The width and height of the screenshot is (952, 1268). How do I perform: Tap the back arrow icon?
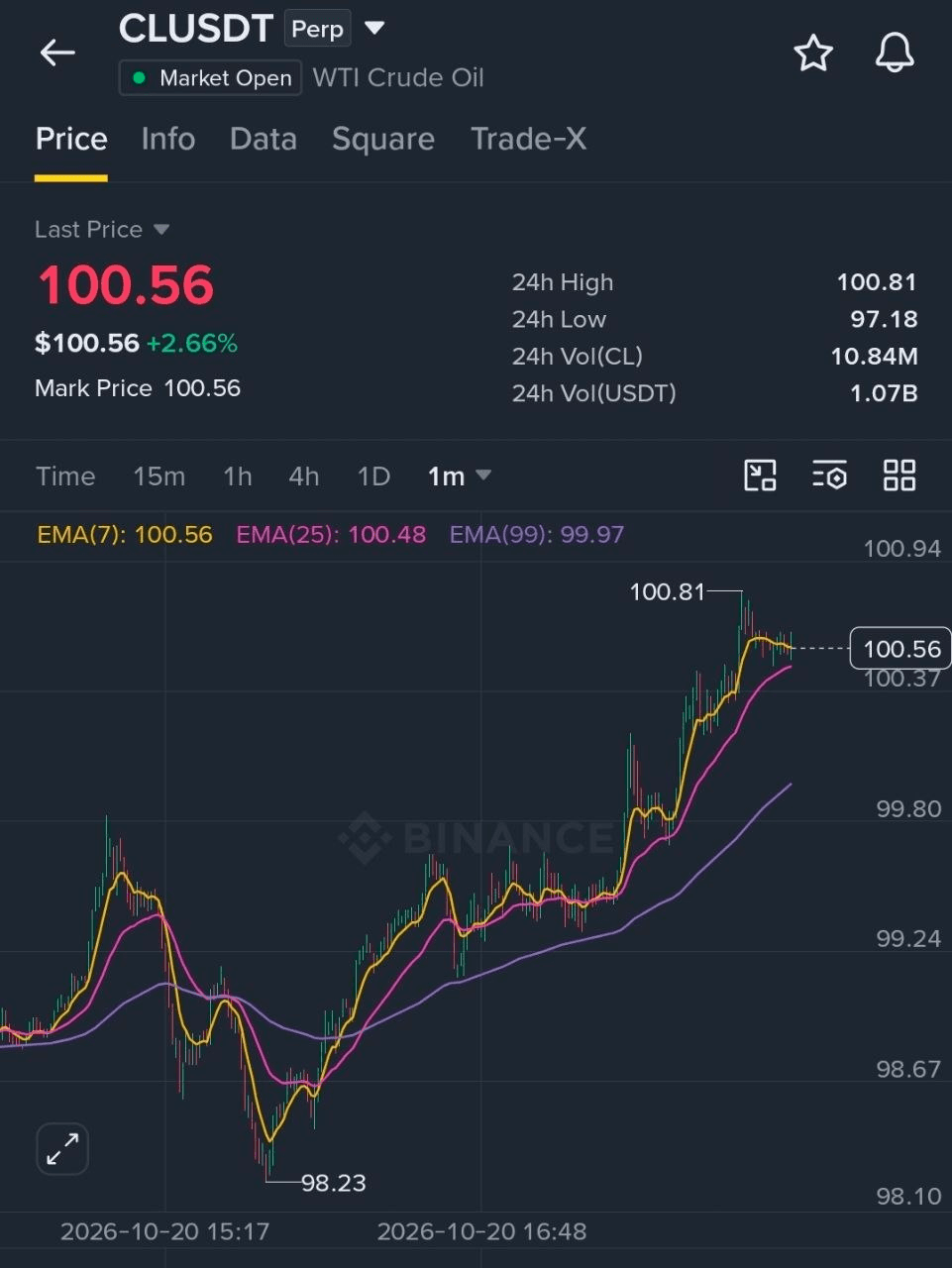[57, 53]
